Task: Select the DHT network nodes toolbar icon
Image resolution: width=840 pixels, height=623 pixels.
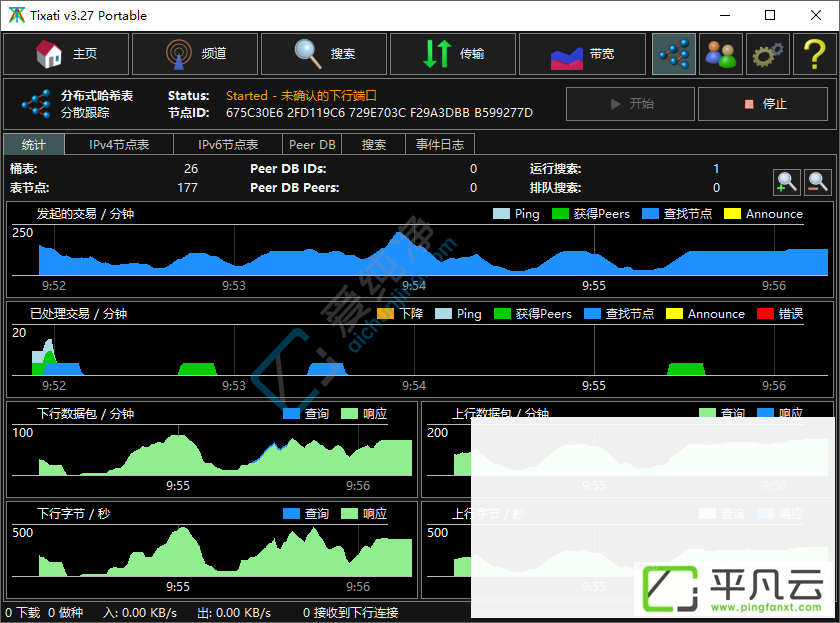Action: coord(674,54)
